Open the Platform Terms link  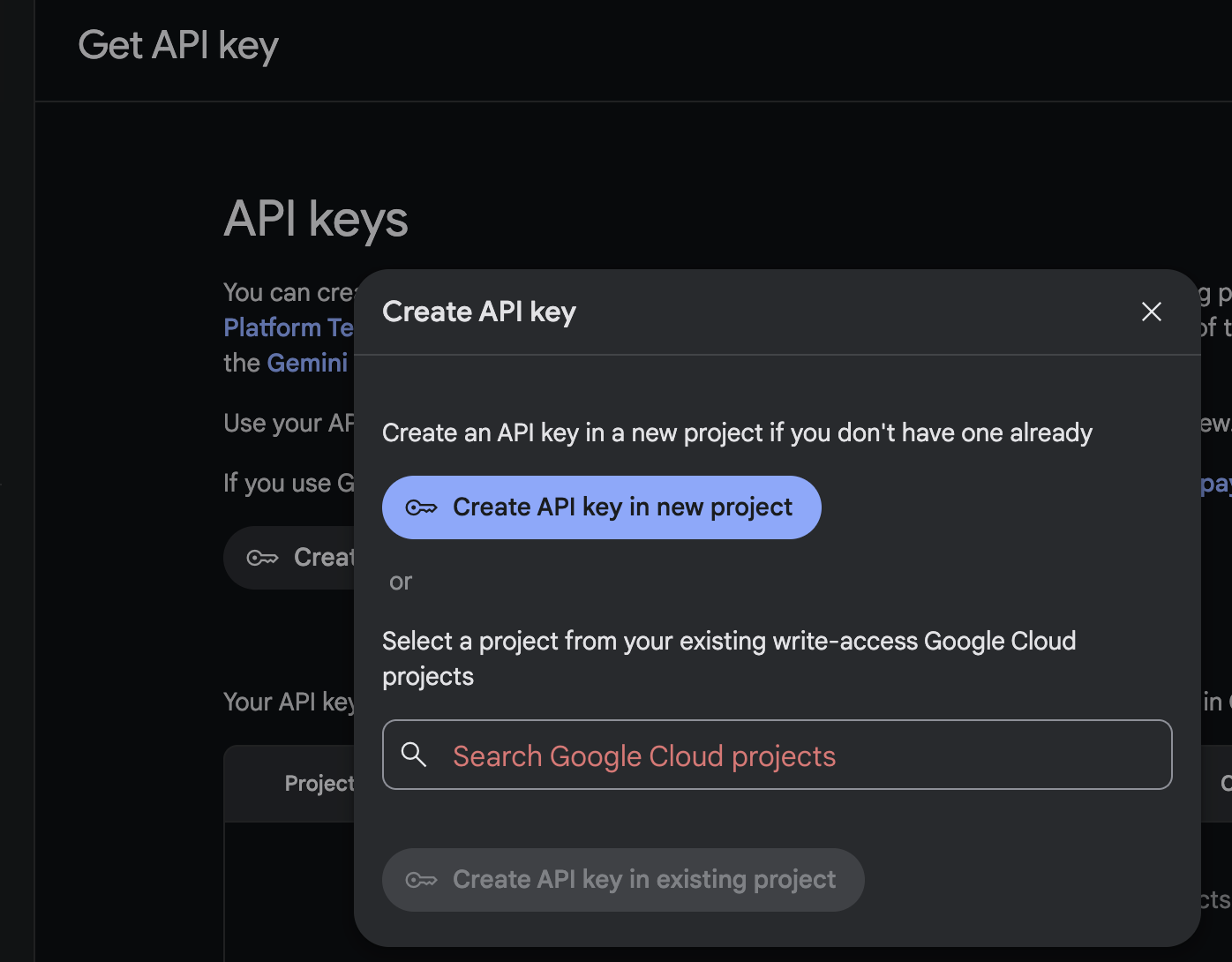tap(288, 327)
